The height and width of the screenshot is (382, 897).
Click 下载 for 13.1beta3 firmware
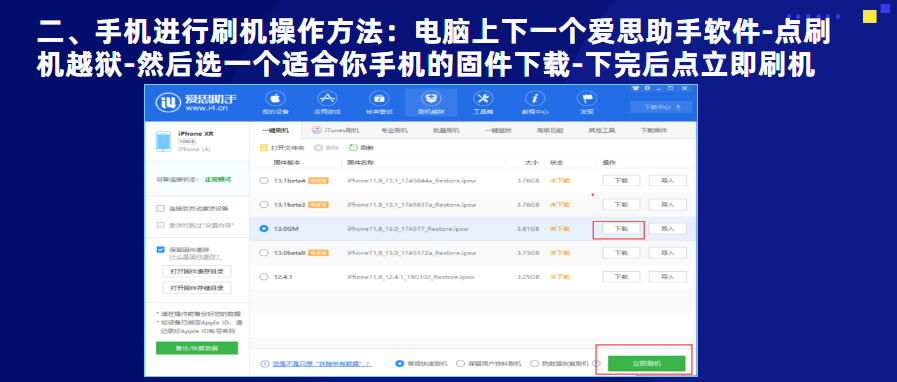click(x=621, y=205)
